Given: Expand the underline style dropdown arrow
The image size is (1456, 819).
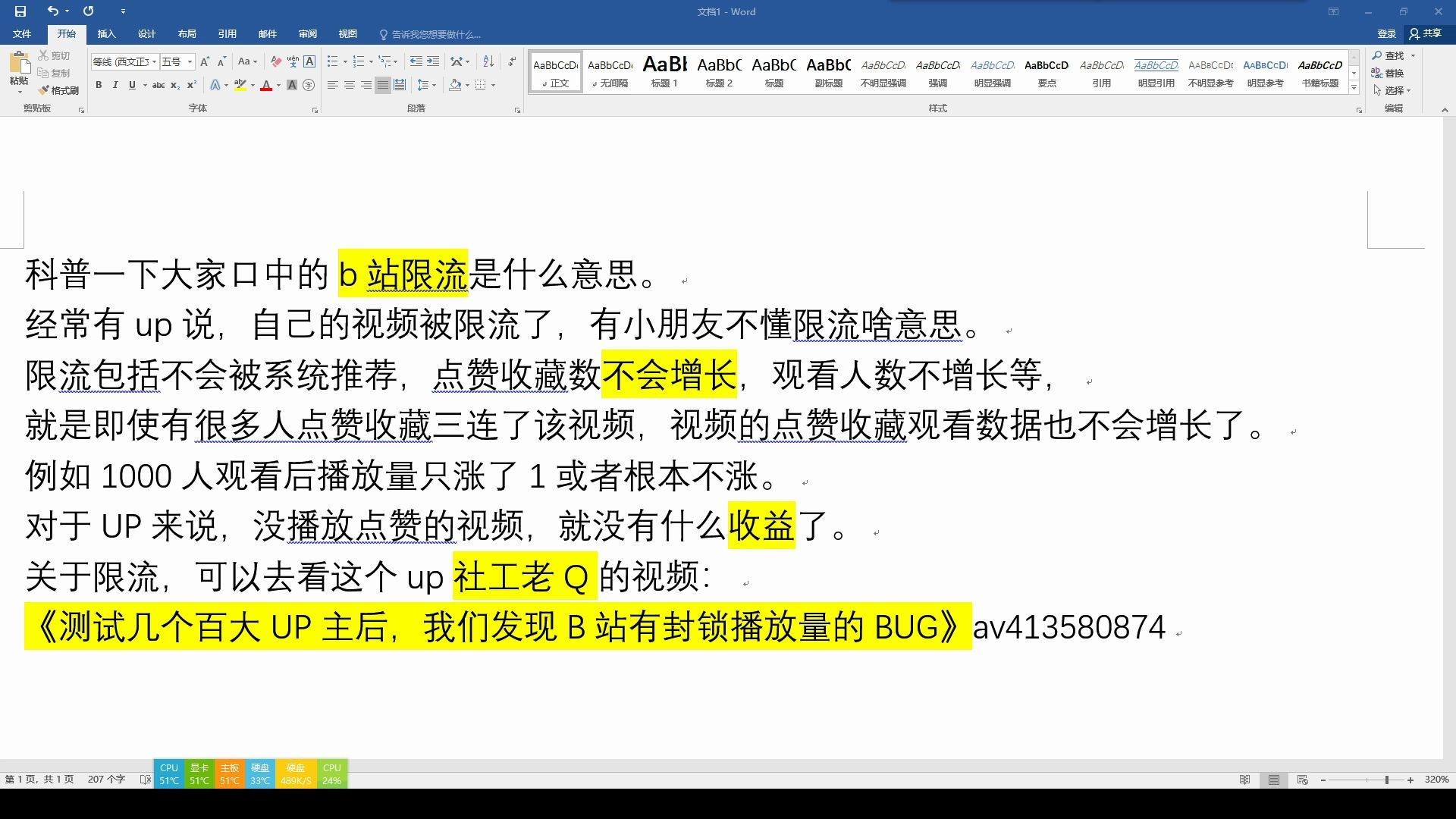Looking at the screenshot, I should (145, 85).
